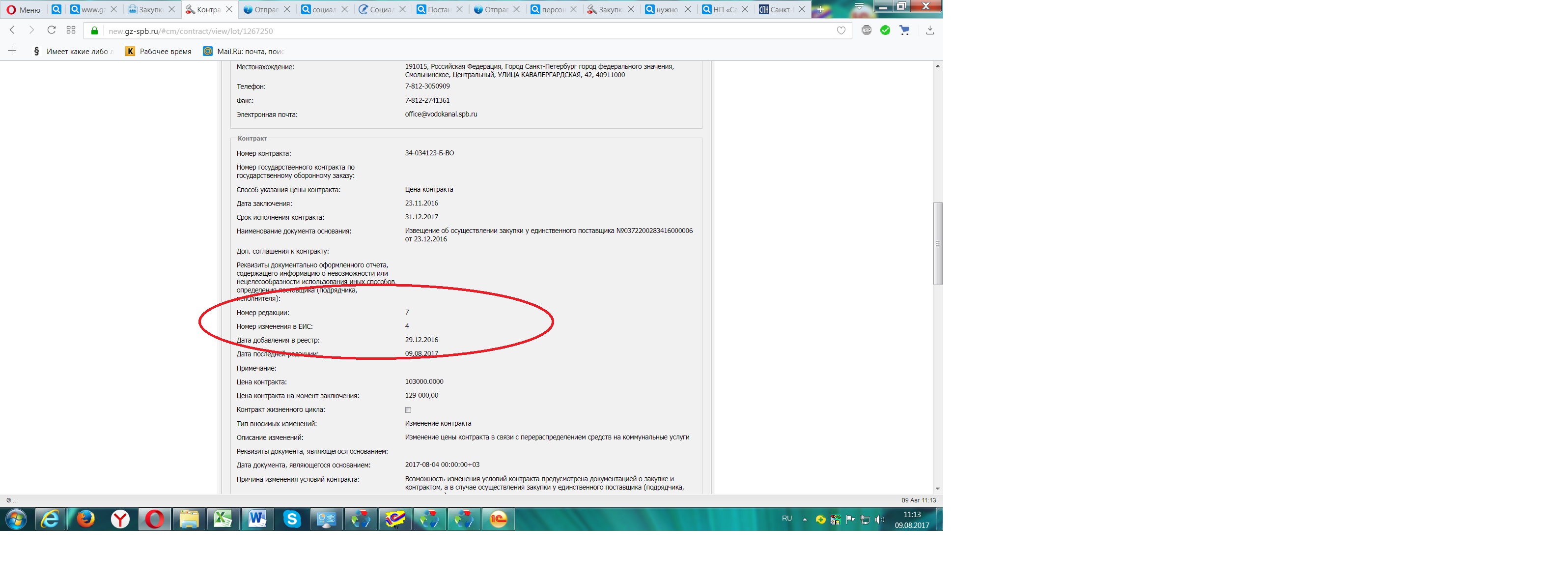This screenshot has width=1568, height=582.
Task: Go back to the previous page
Action: tap(12, 30)
